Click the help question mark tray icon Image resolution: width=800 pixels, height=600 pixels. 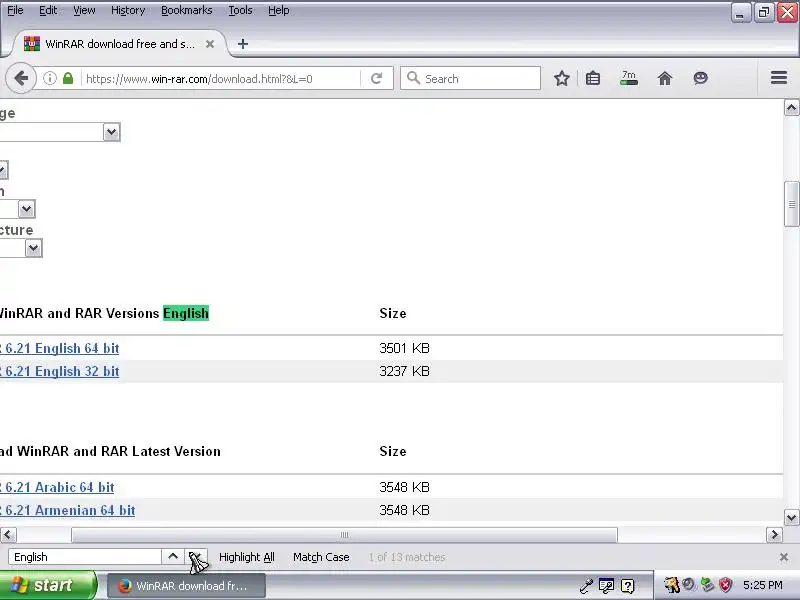coord(628,586)
